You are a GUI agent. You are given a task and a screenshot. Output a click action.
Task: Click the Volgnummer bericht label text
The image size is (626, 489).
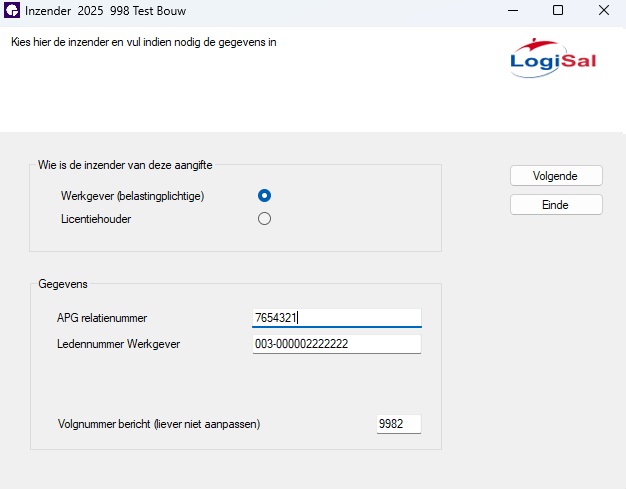click(159, 424)
